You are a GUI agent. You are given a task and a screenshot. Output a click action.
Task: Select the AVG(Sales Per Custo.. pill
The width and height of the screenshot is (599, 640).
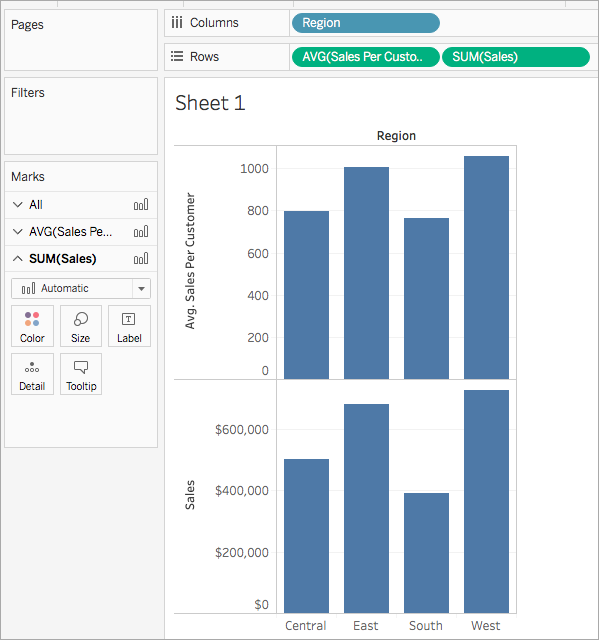366,57
